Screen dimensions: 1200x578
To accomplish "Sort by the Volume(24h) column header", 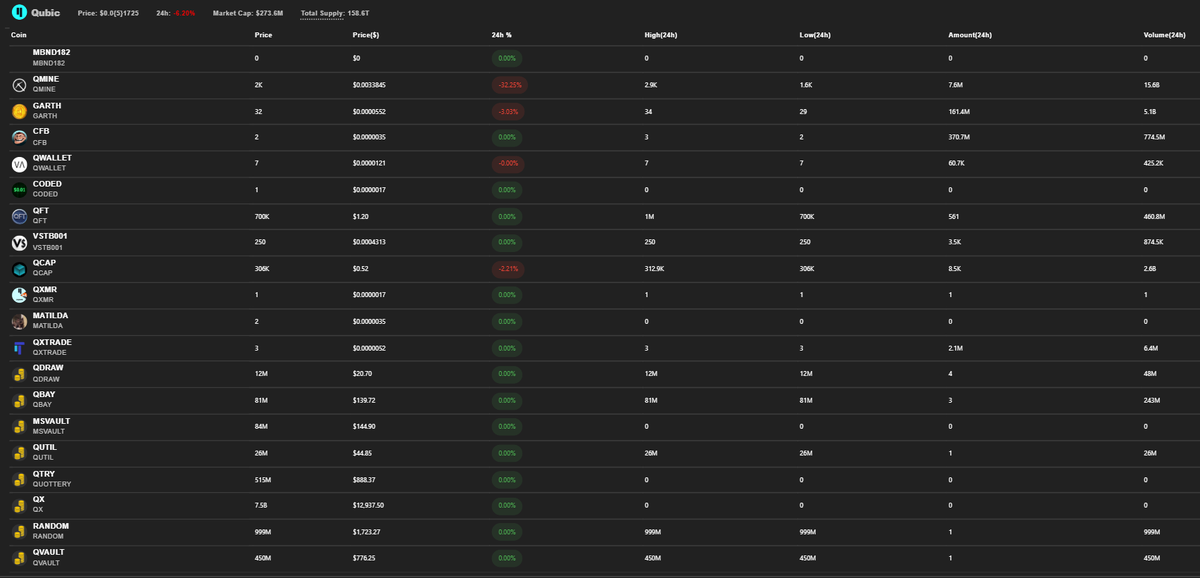I will coord(1165,35).
